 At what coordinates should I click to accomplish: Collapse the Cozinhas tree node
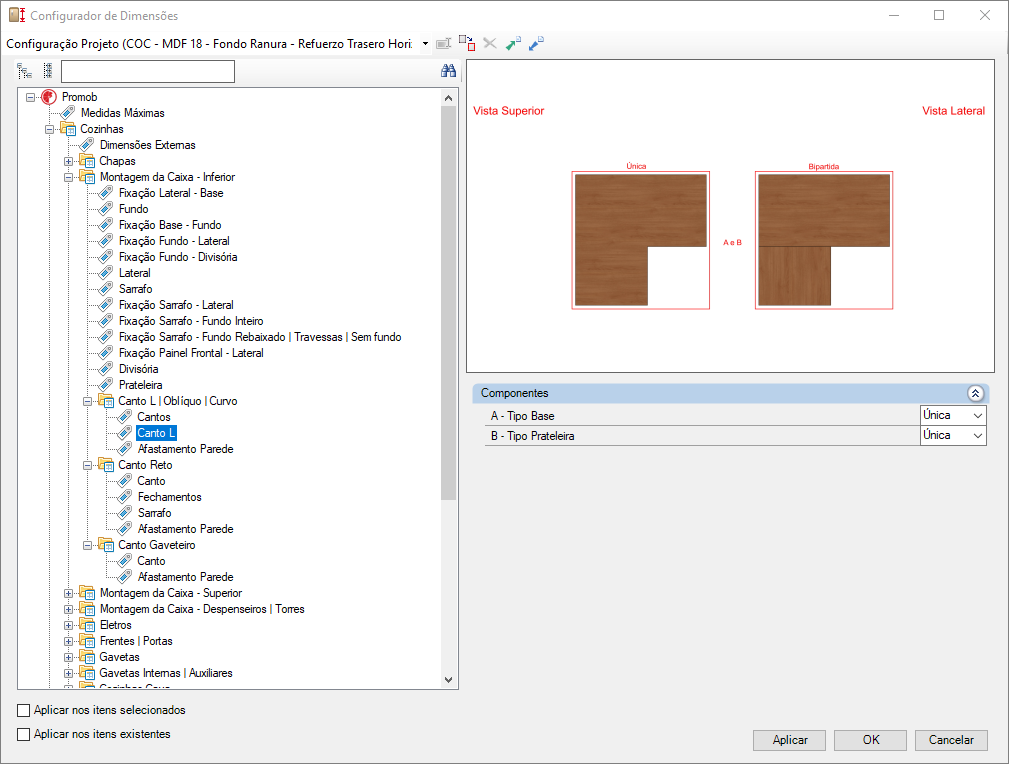(x=50, y=129)
